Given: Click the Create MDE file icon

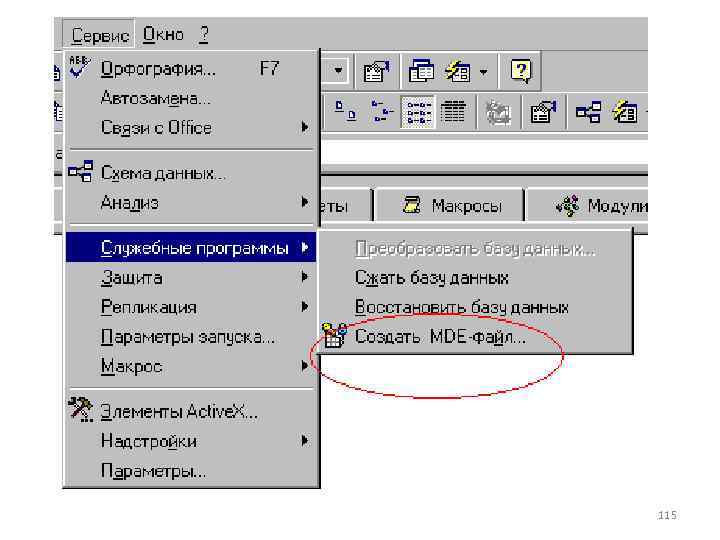Looking at the screenshot, I should 335,335.
